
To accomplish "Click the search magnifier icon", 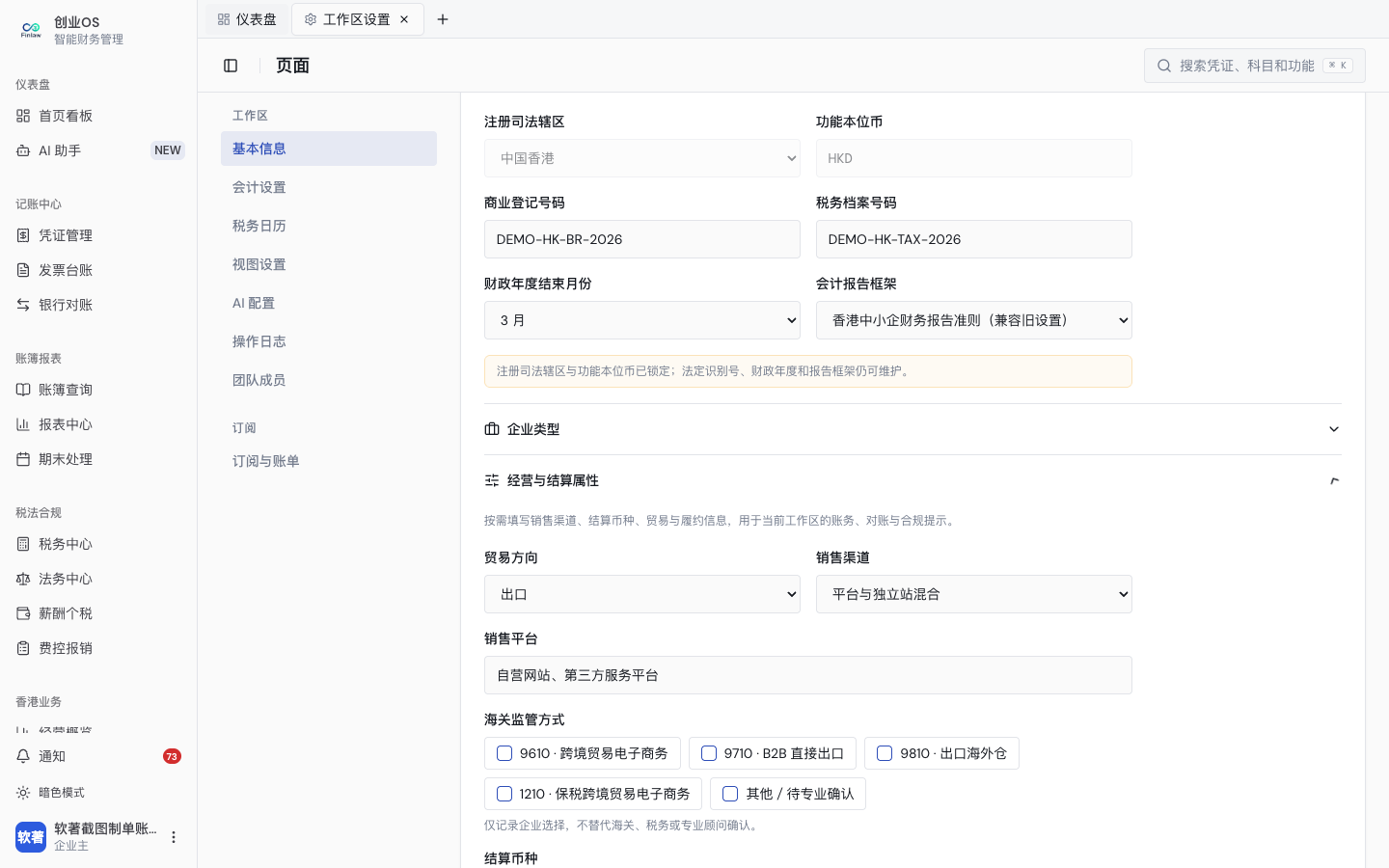I will click(x=1164, y=66).
